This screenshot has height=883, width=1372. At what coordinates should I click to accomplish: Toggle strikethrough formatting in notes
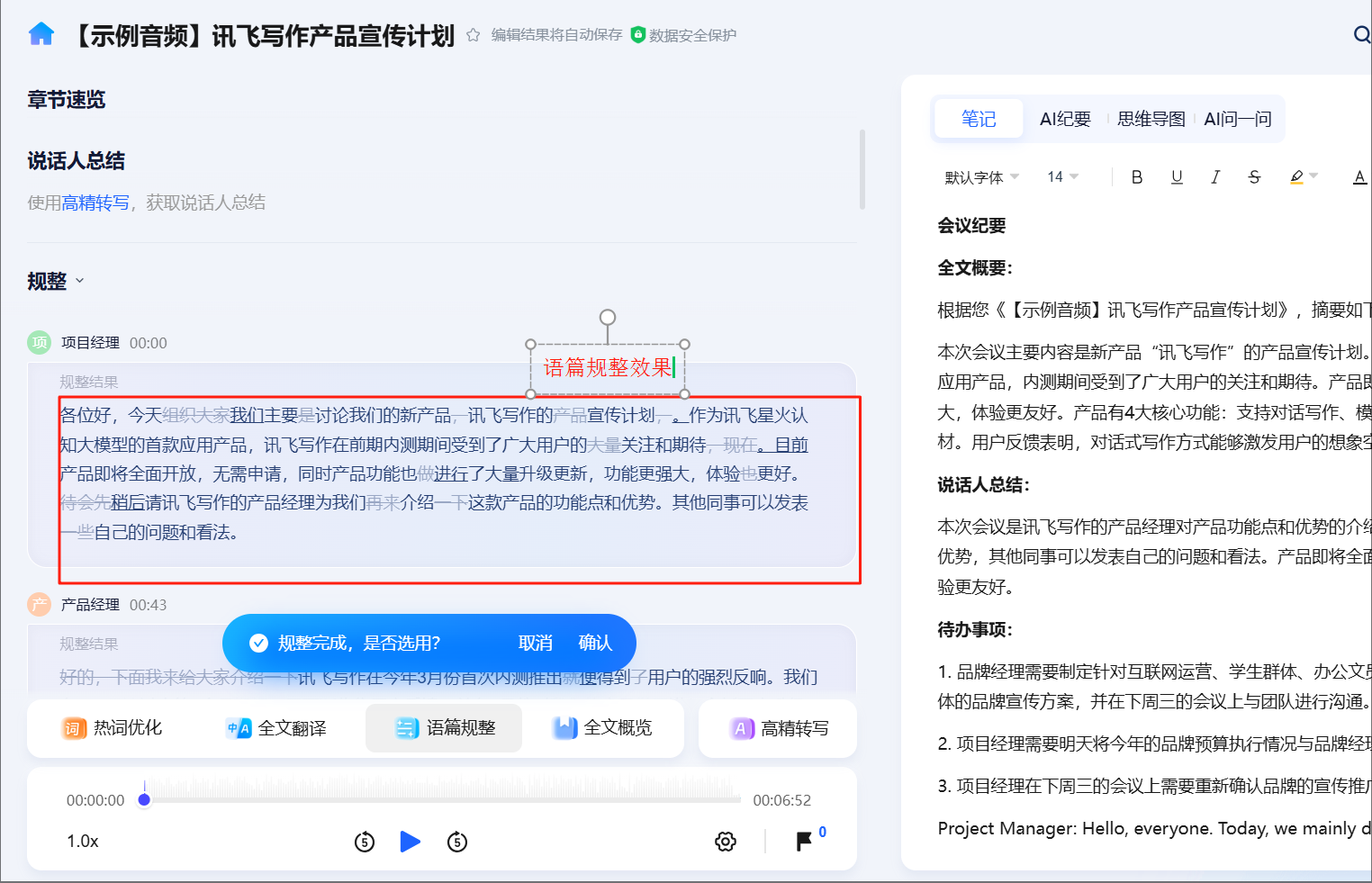[1254, 177]
